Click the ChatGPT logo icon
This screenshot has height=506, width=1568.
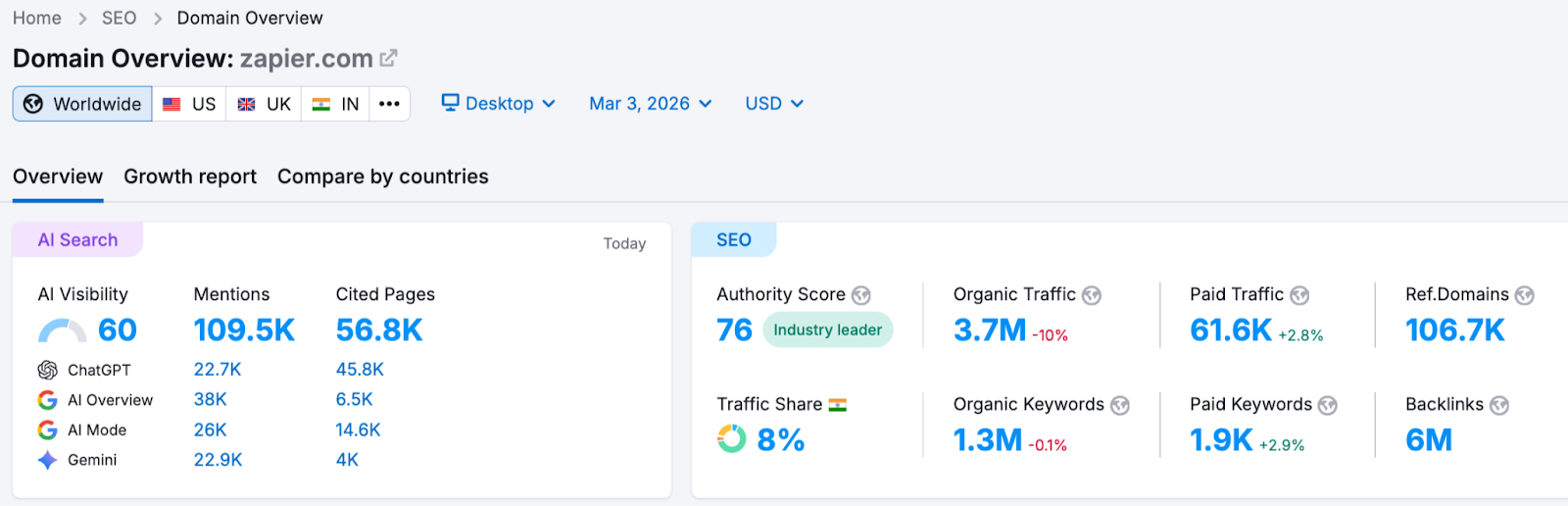click(47, 370)
